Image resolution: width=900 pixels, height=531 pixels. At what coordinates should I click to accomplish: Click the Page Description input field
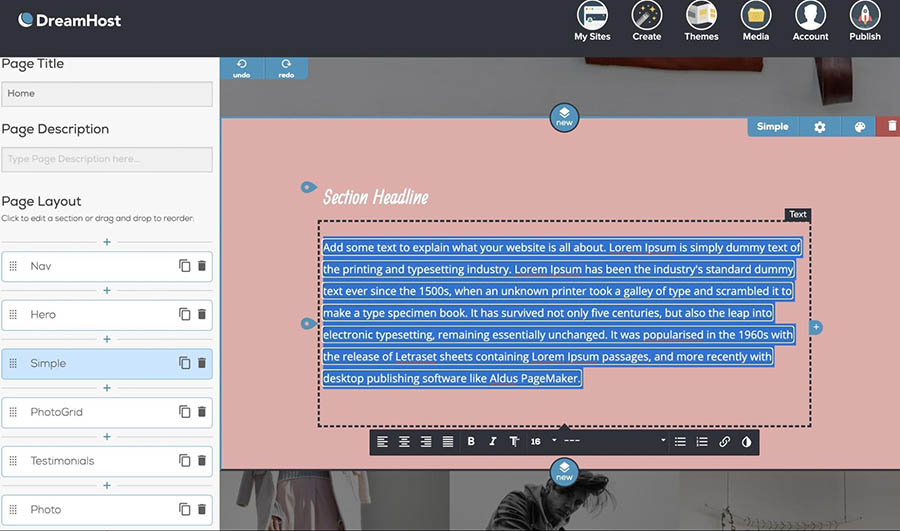pos(107,159)
